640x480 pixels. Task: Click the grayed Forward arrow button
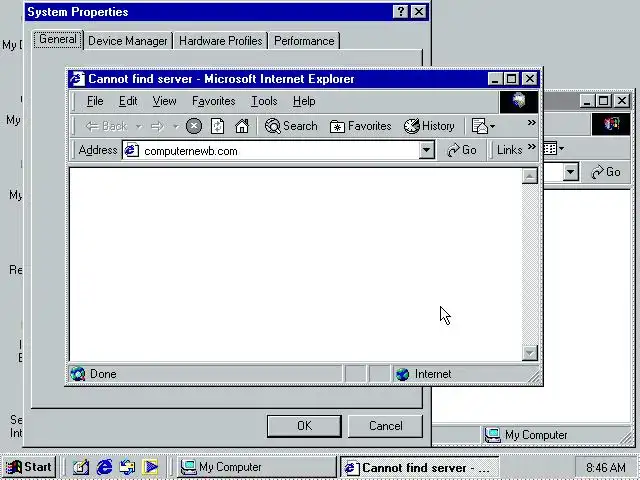point(157,127)
